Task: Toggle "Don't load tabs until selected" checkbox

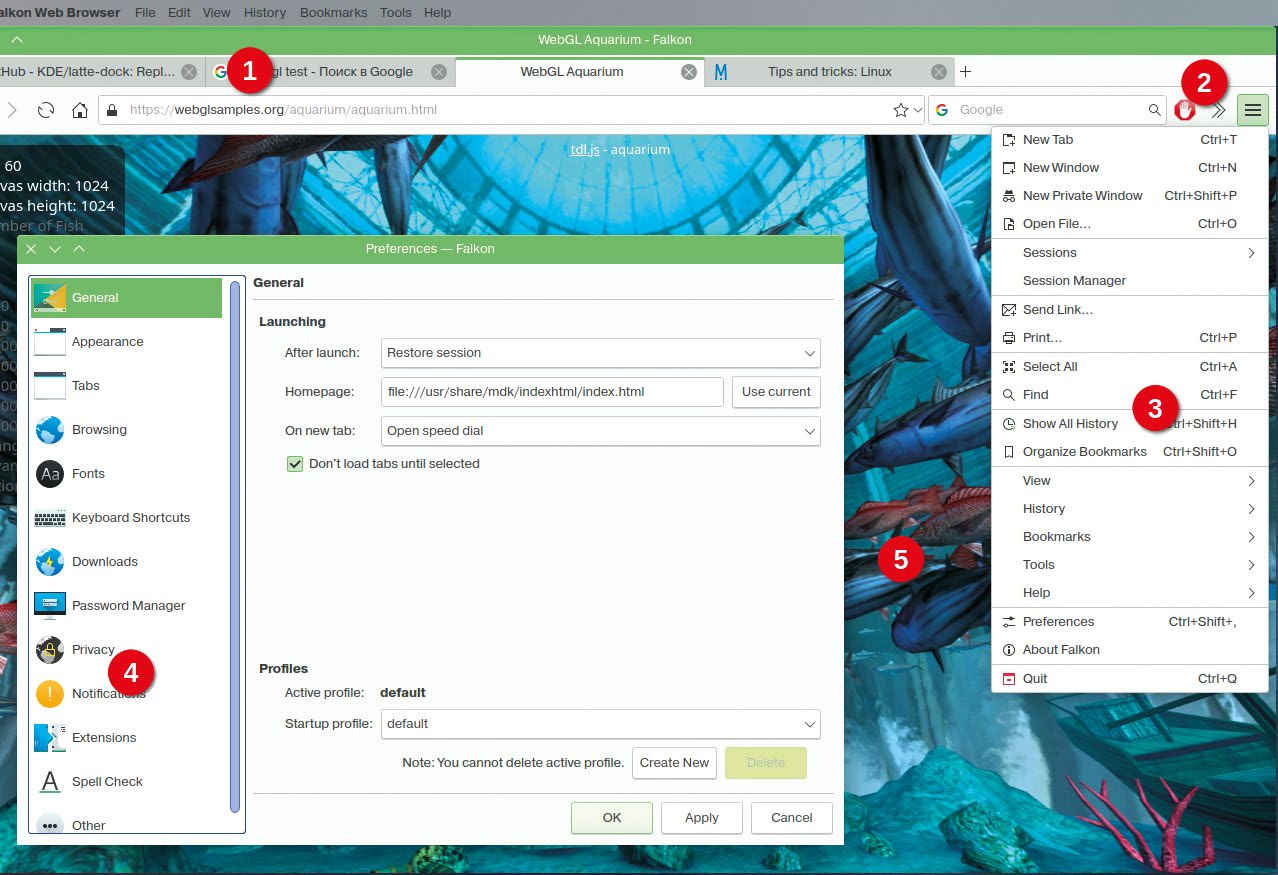Action: (x=295, y=464)
